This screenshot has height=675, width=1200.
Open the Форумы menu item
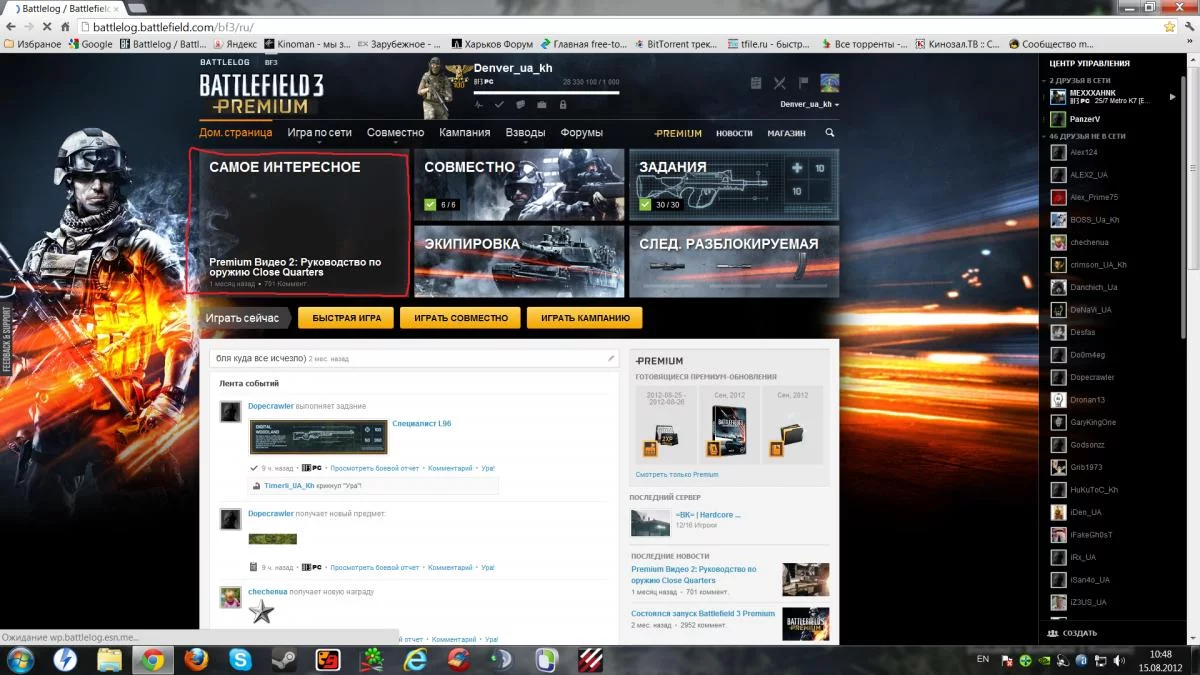[x=582, y=133]
